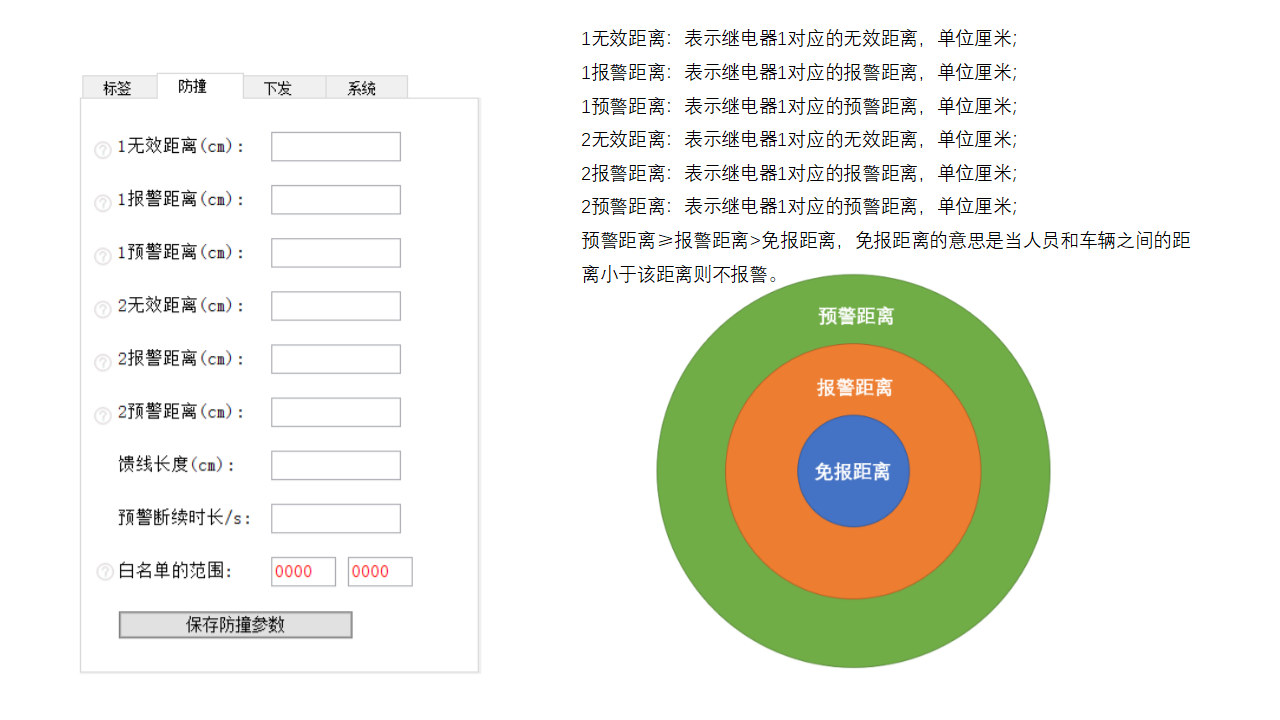
Task: Click the 保存防撞参数 button
Action: click(235, 625)
